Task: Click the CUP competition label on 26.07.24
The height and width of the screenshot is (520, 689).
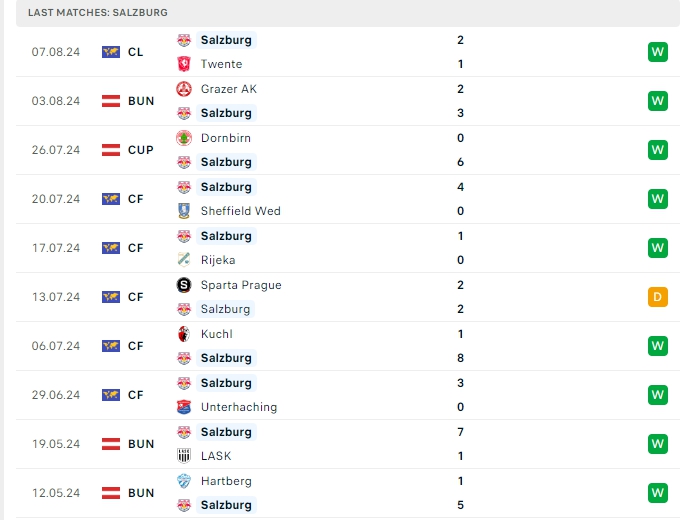Action: point(141,150)
